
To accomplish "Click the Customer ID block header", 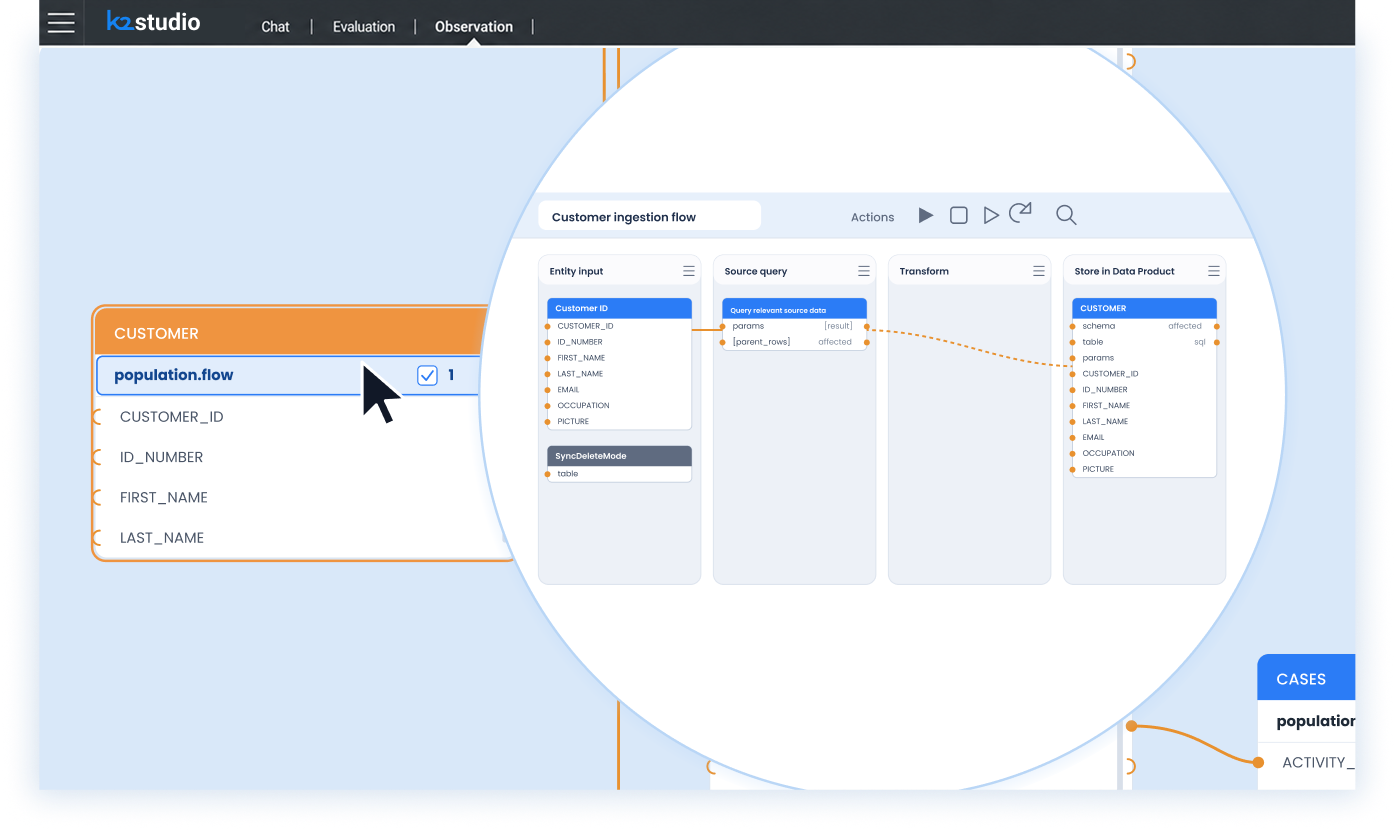I will click(619, 308).
